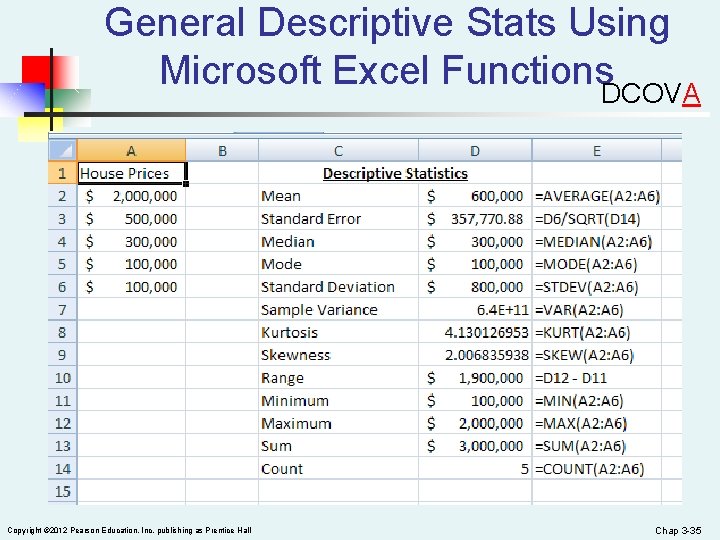Click the Skewness label cell
This screenshot has height=540, width=720.
point(338,355)
